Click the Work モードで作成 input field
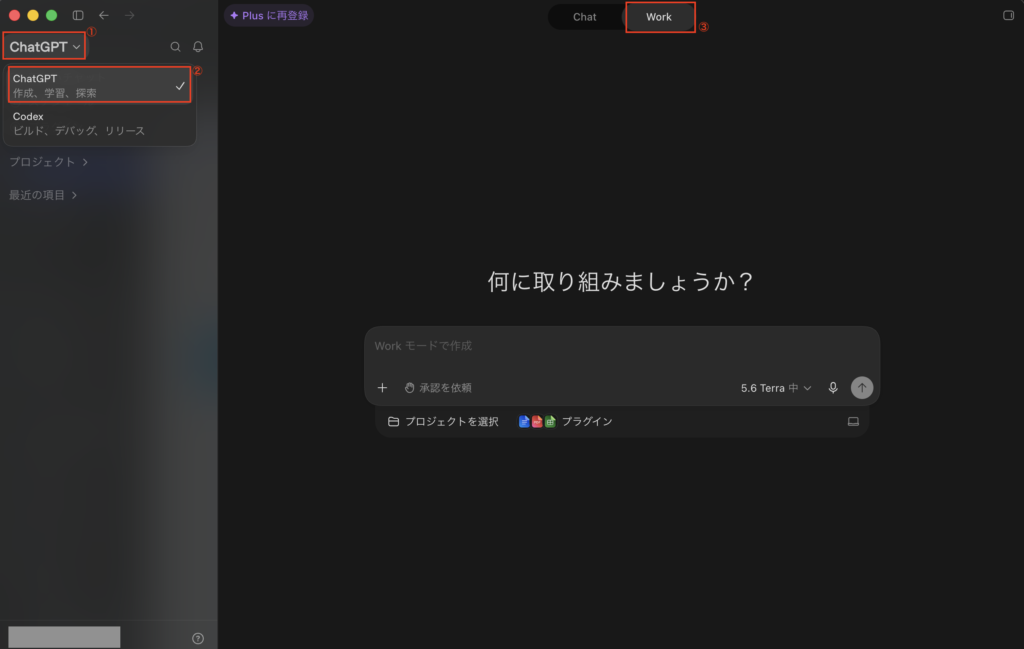 (622, 346)
